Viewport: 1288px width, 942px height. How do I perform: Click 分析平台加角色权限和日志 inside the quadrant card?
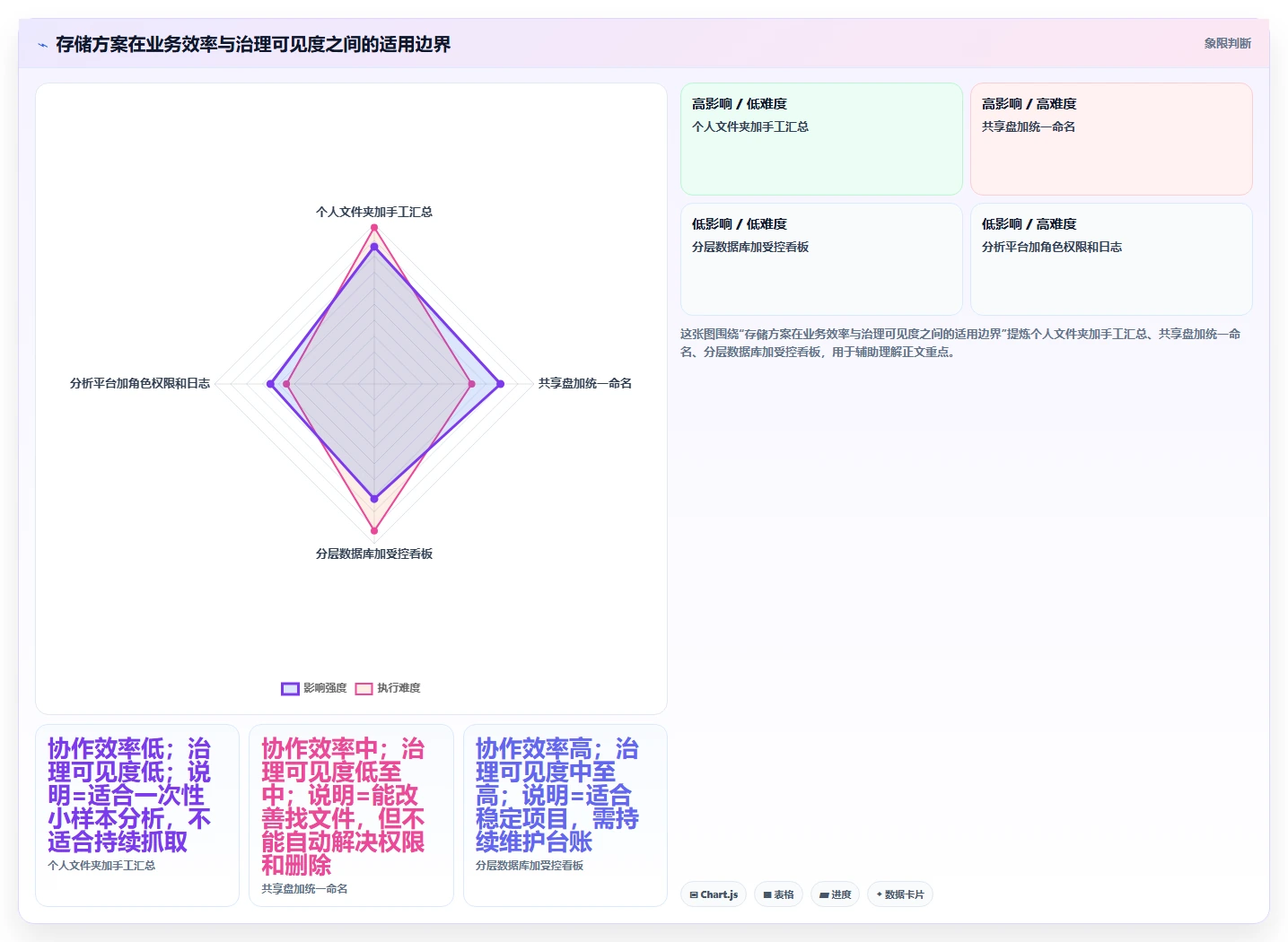[1052, 247]
